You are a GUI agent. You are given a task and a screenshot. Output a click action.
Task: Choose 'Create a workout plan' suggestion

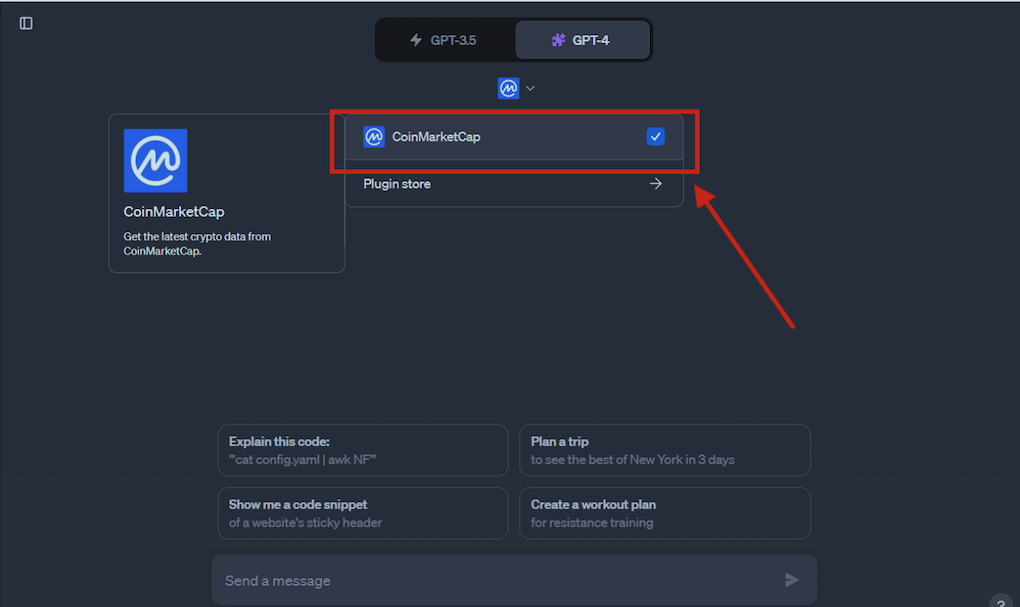click(x=665, y=513)
